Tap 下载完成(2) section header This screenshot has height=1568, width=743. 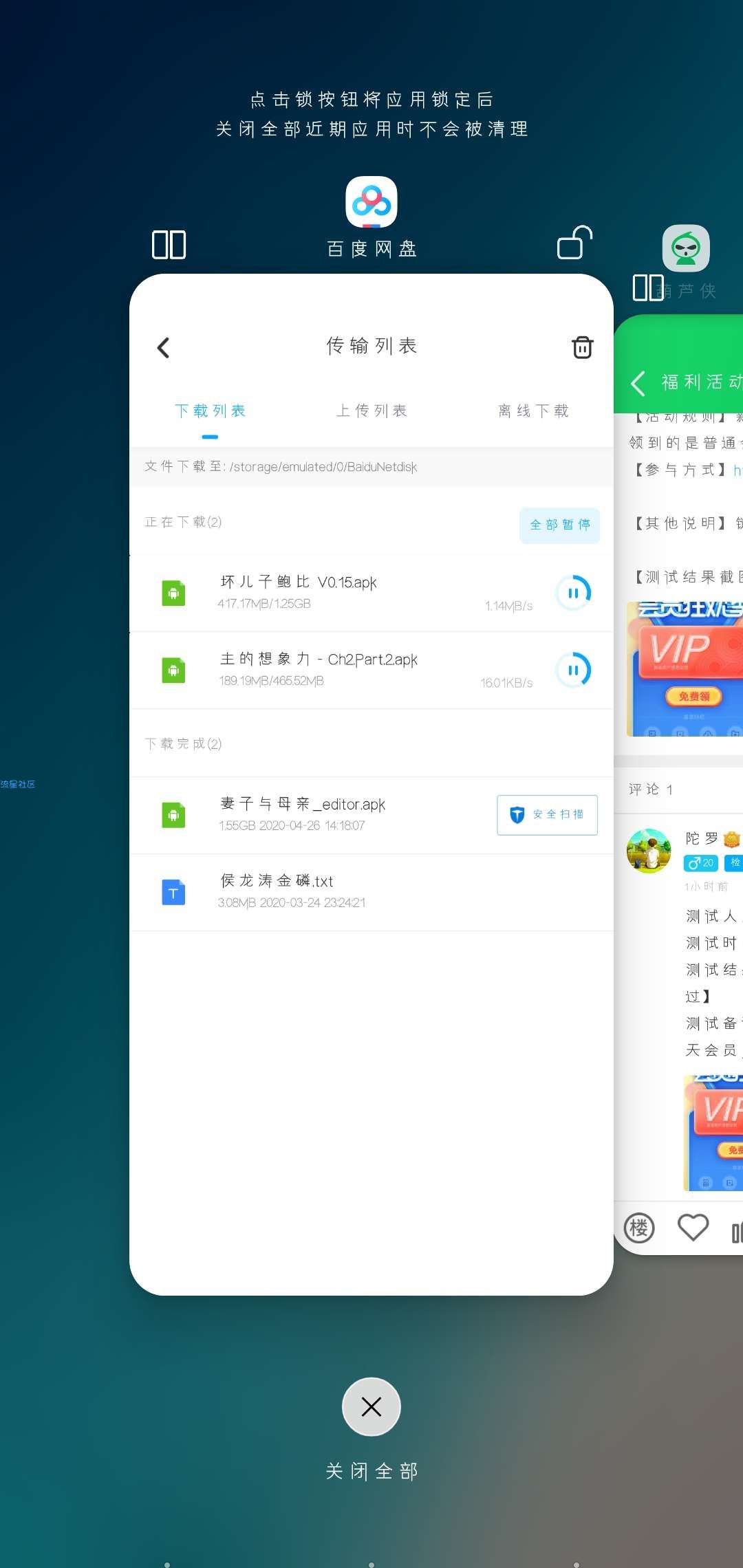pos(183,744)
